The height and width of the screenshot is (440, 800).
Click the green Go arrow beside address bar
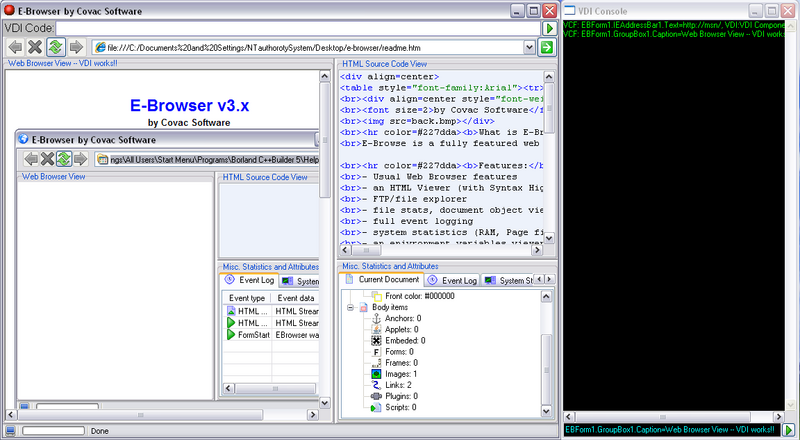point(547,47)
